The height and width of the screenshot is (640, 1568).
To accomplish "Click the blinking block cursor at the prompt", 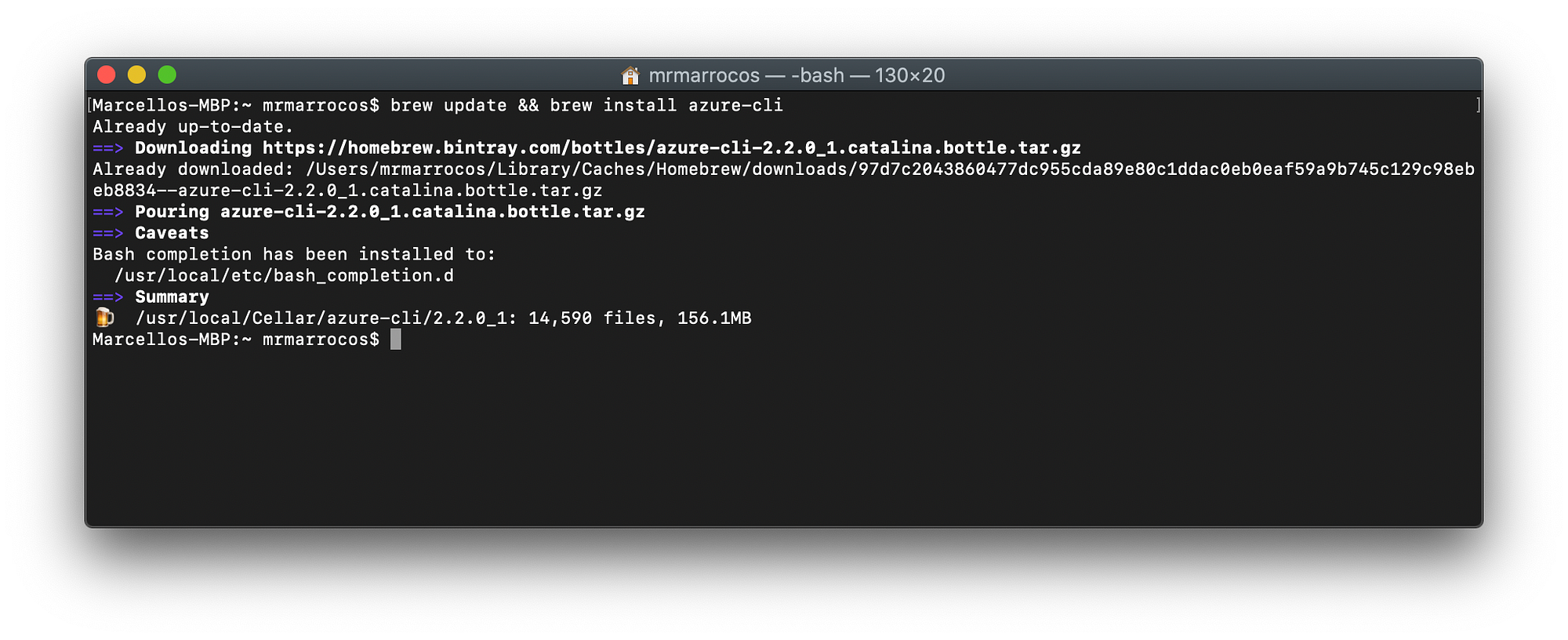I will click(x=395, y=339).
